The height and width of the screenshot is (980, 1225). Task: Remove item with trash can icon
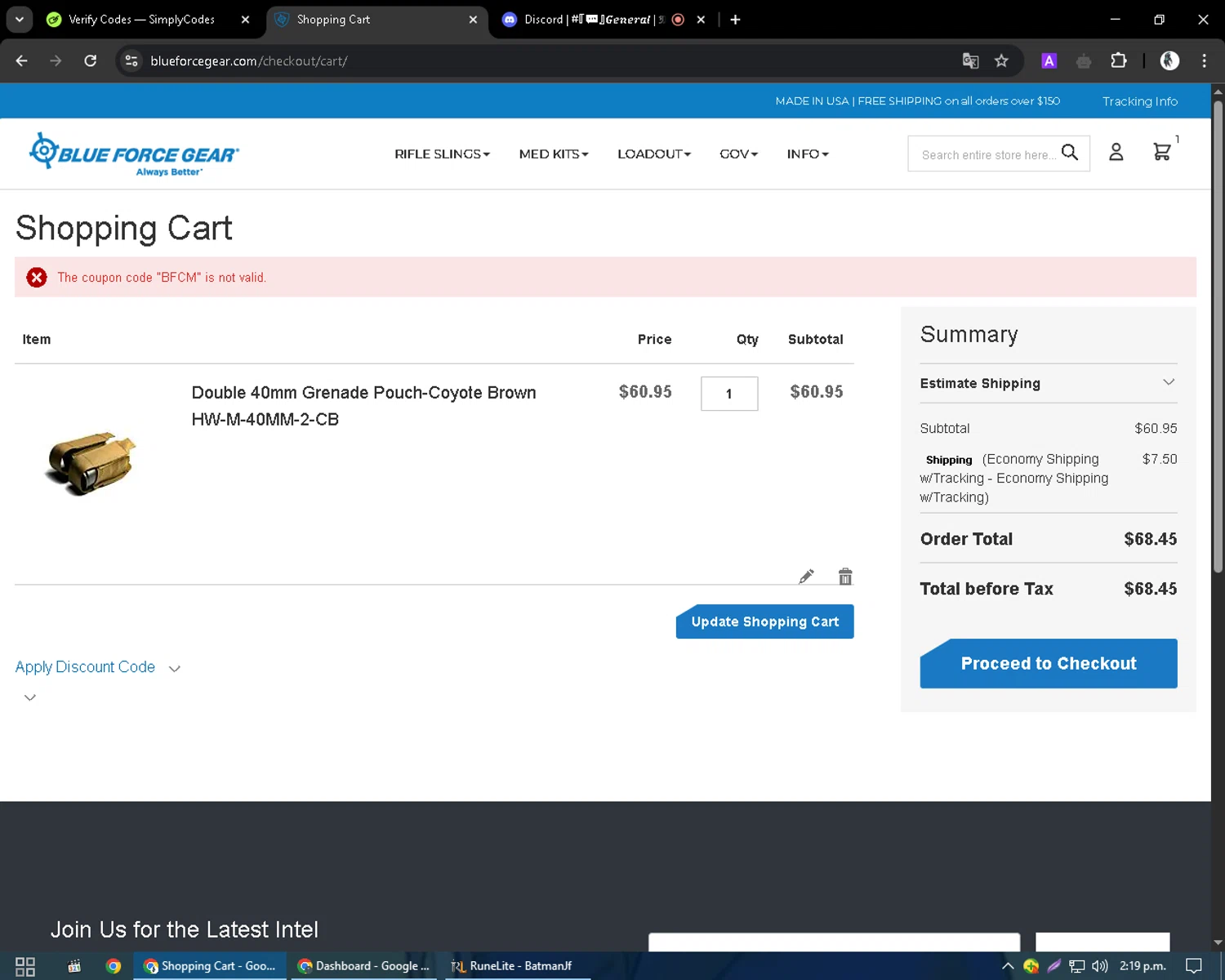coord(845,577)
